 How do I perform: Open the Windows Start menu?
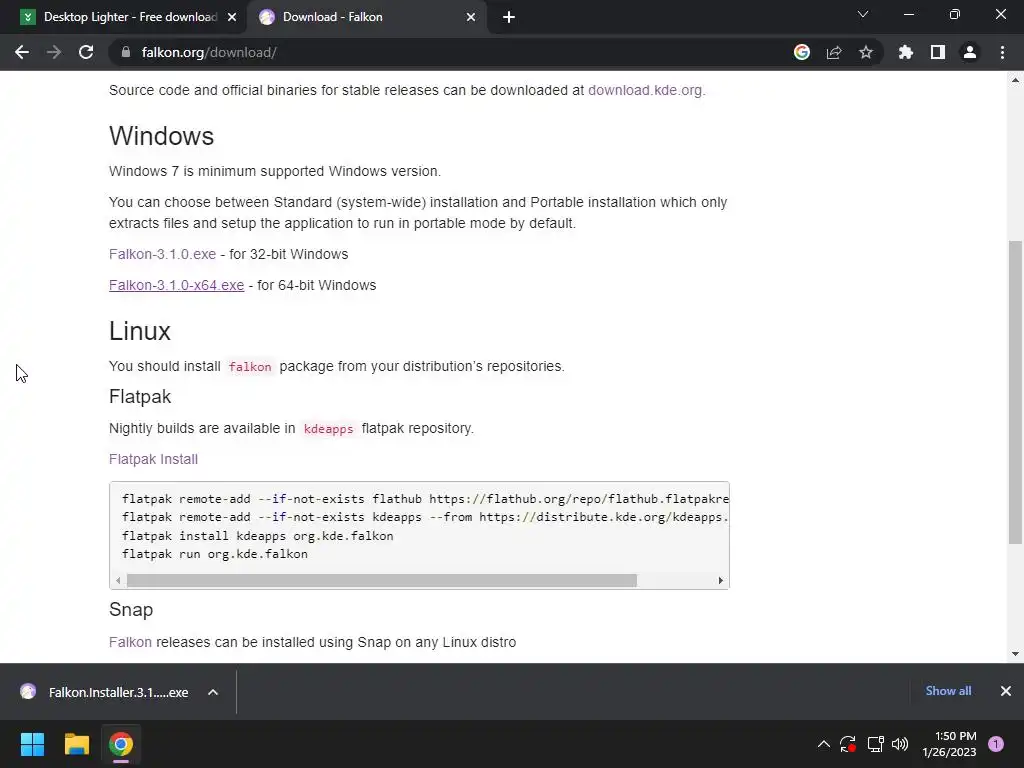[32, 744]
